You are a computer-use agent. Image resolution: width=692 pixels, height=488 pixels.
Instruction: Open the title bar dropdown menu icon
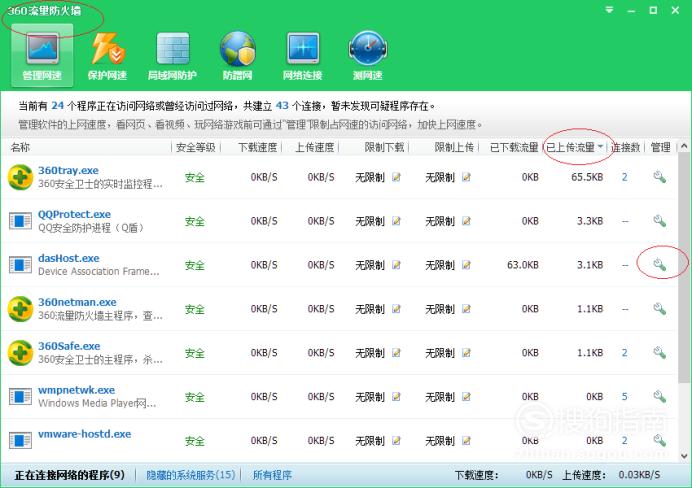click(x=609, y=10)
